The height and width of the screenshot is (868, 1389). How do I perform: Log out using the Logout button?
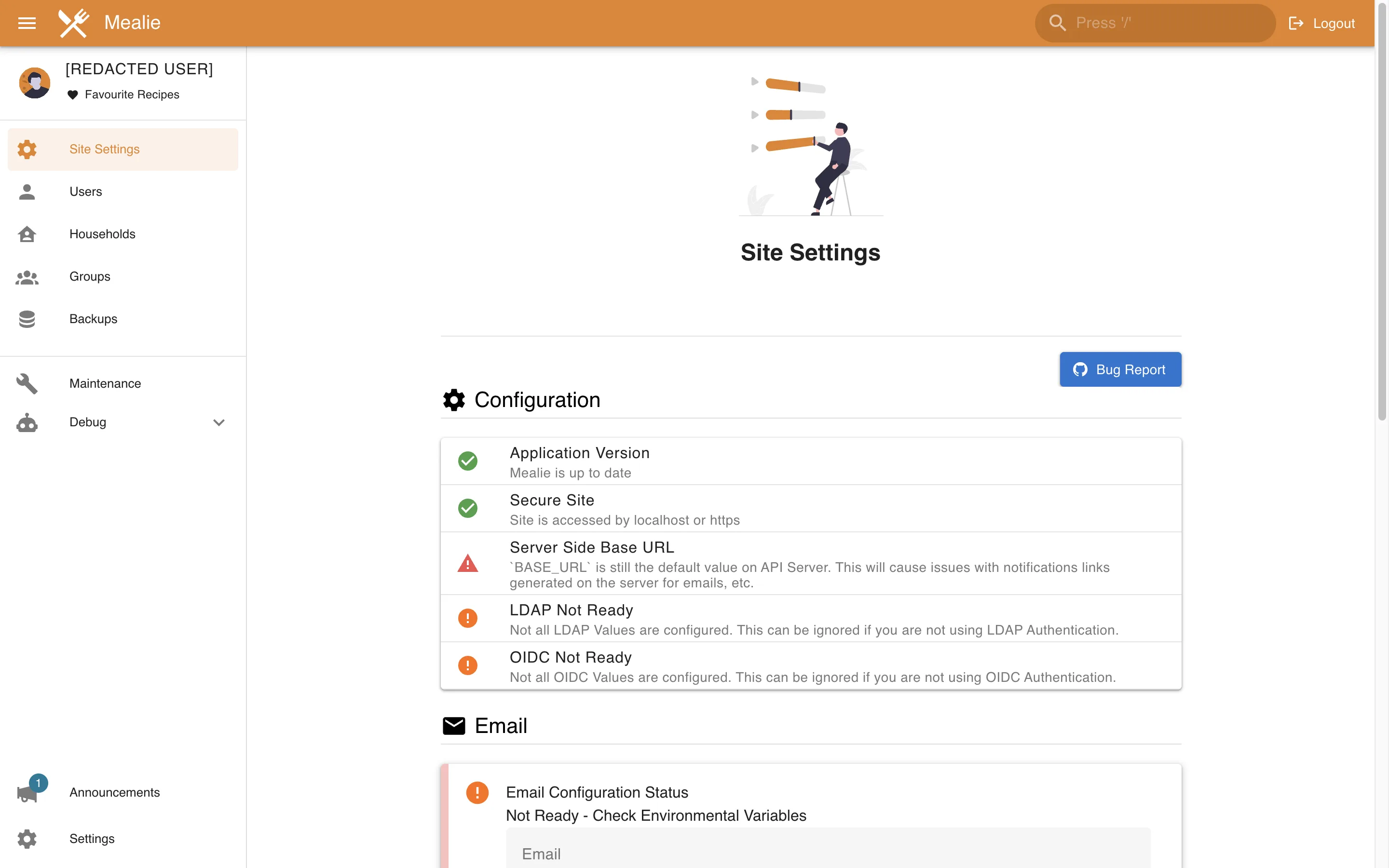coord(1321,23)
